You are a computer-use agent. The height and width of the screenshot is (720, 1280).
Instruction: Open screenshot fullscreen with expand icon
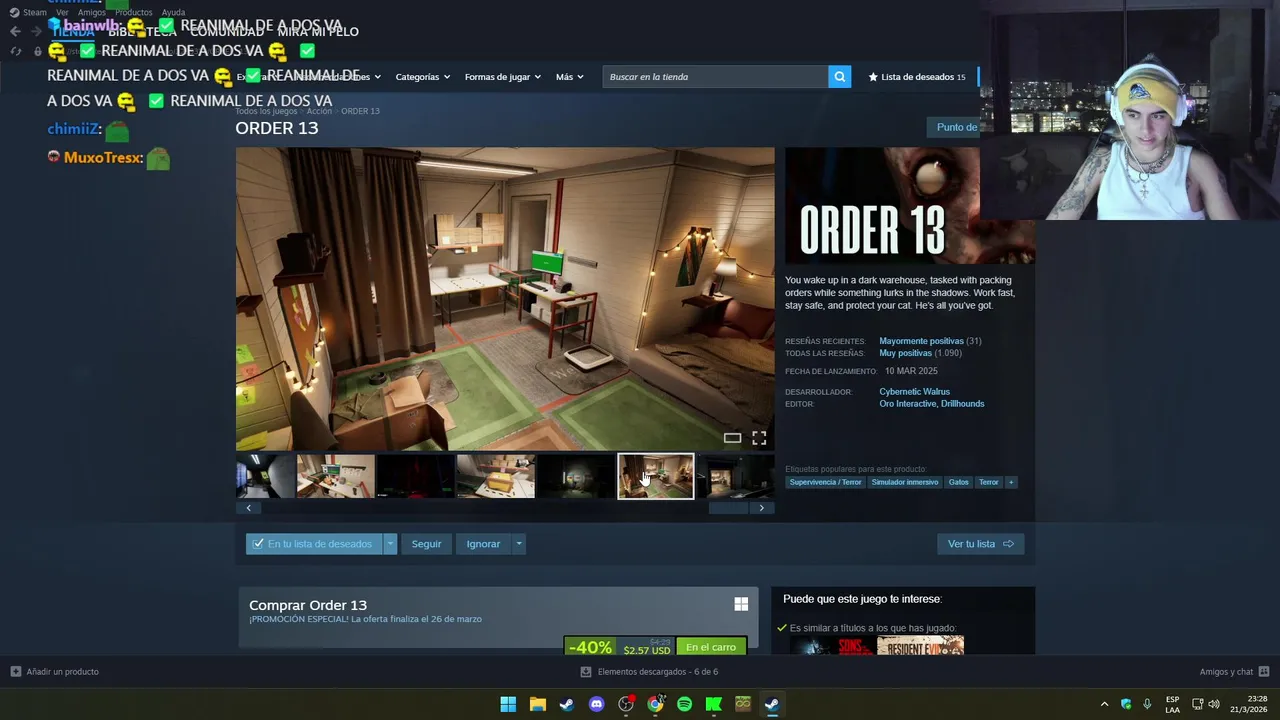click(759, 438)
